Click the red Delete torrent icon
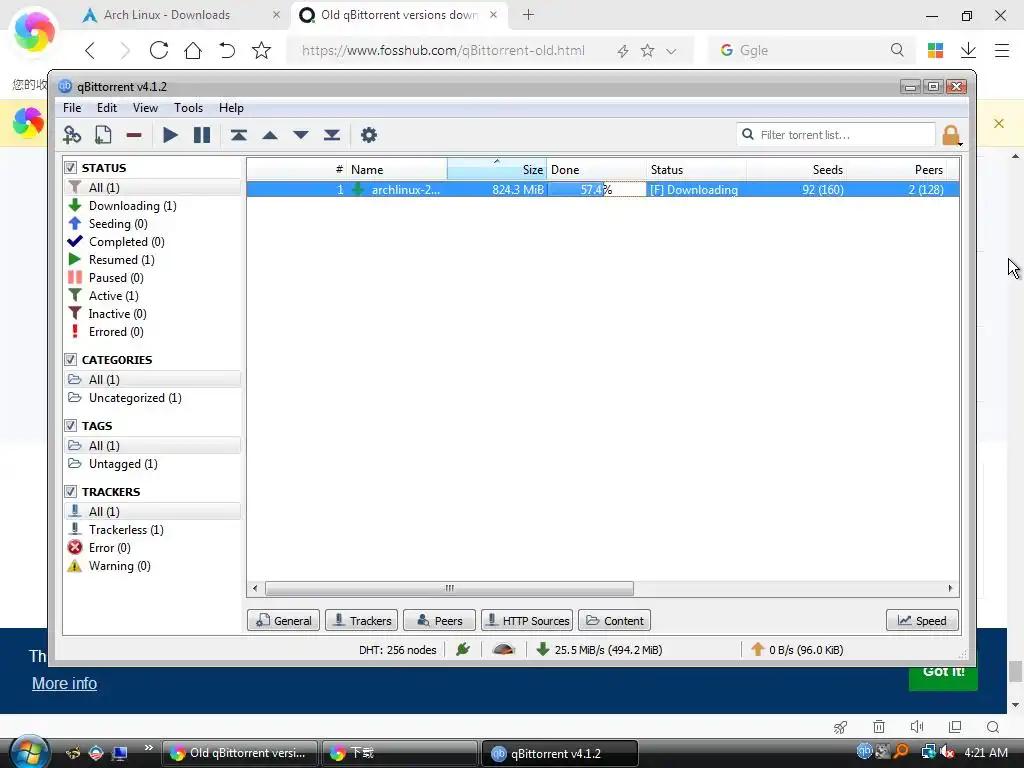 click(134, 135)
